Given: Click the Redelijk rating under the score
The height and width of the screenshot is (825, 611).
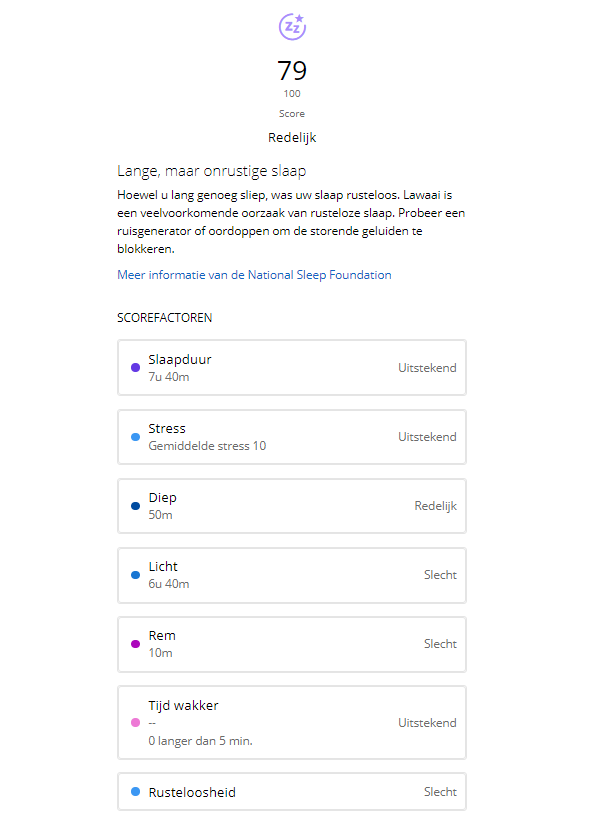Looking at the screenshot, I should tap(292, 137).
